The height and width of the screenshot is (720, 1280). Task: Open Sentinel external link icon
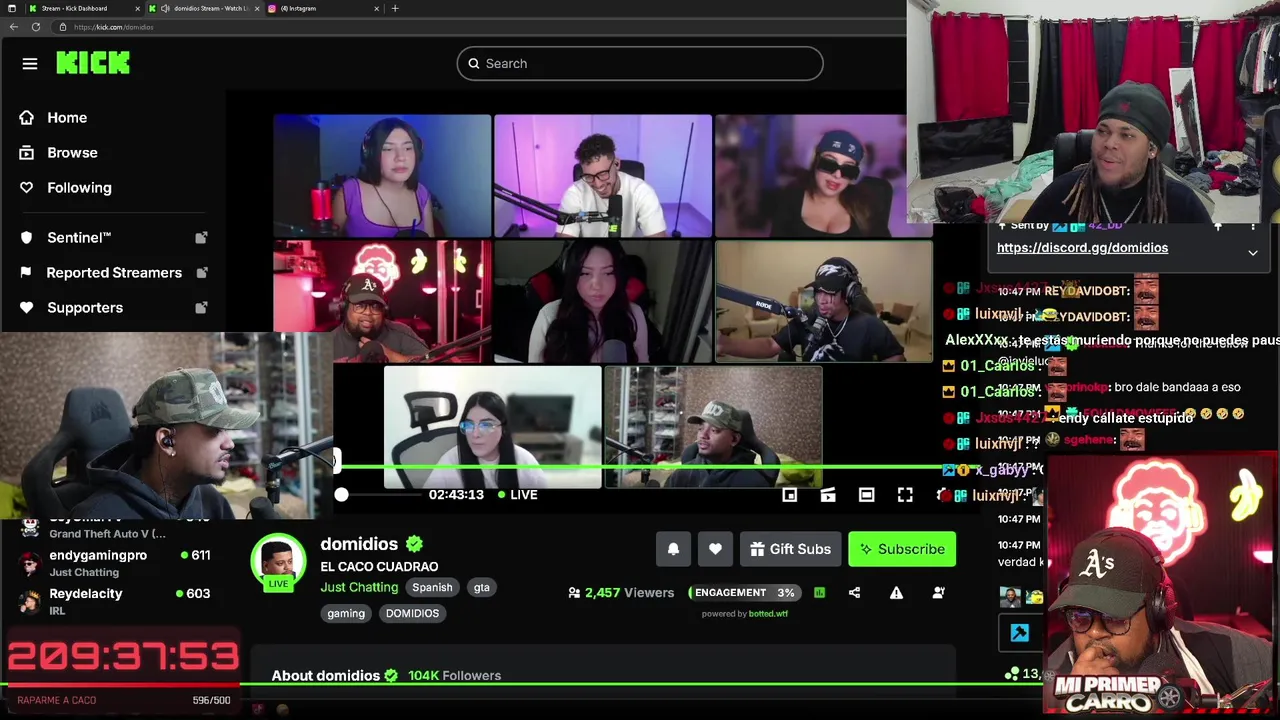[x=201, y=238]
